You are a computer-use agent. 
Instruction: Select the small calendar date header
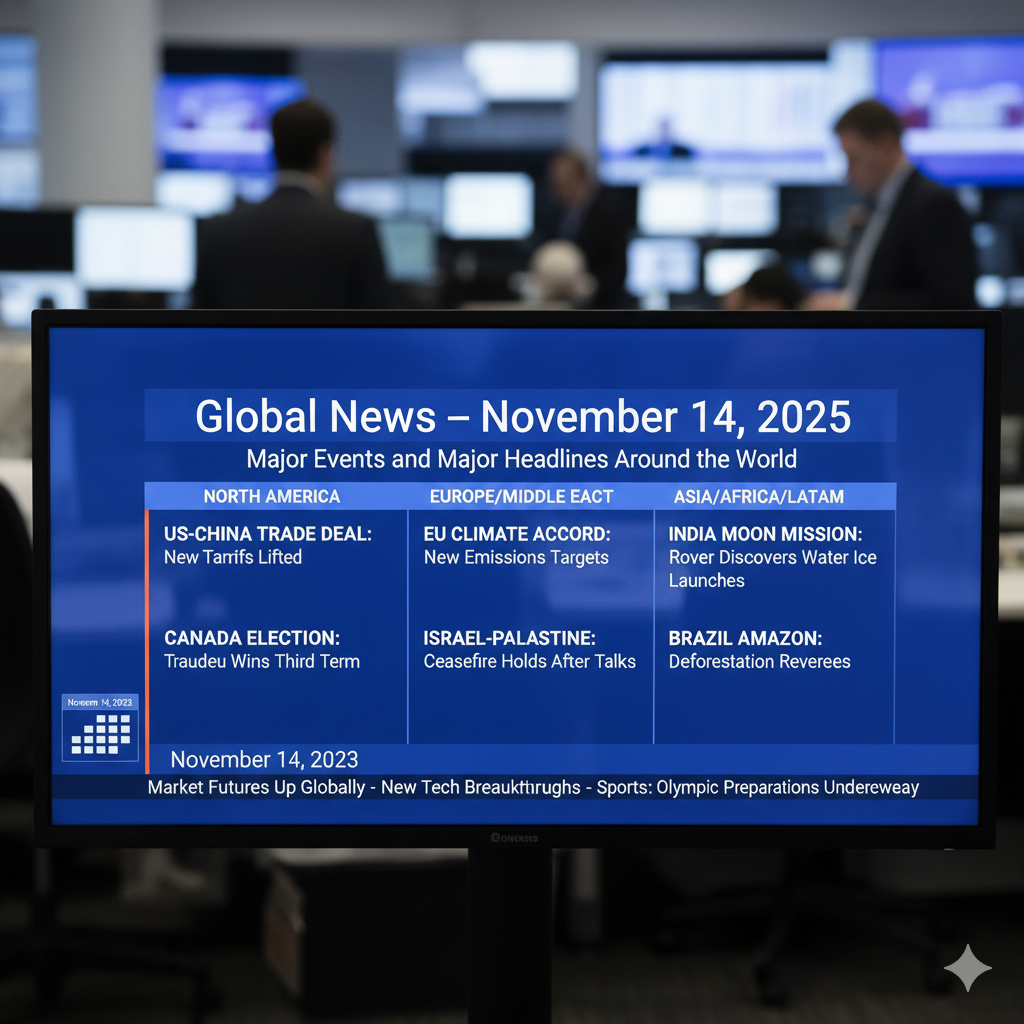[100, 703]
